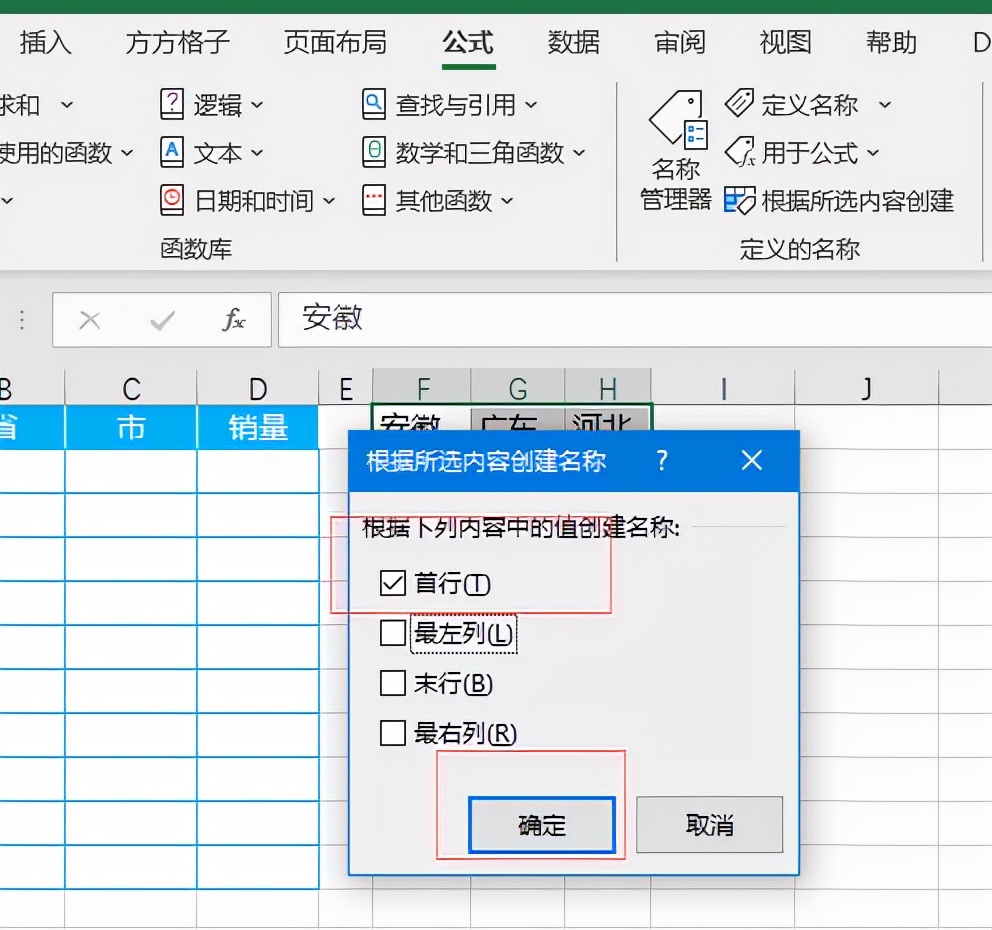The image size is (992, 930).
Task: Switch to the 帮助 tab
Action: coord(891,42)
